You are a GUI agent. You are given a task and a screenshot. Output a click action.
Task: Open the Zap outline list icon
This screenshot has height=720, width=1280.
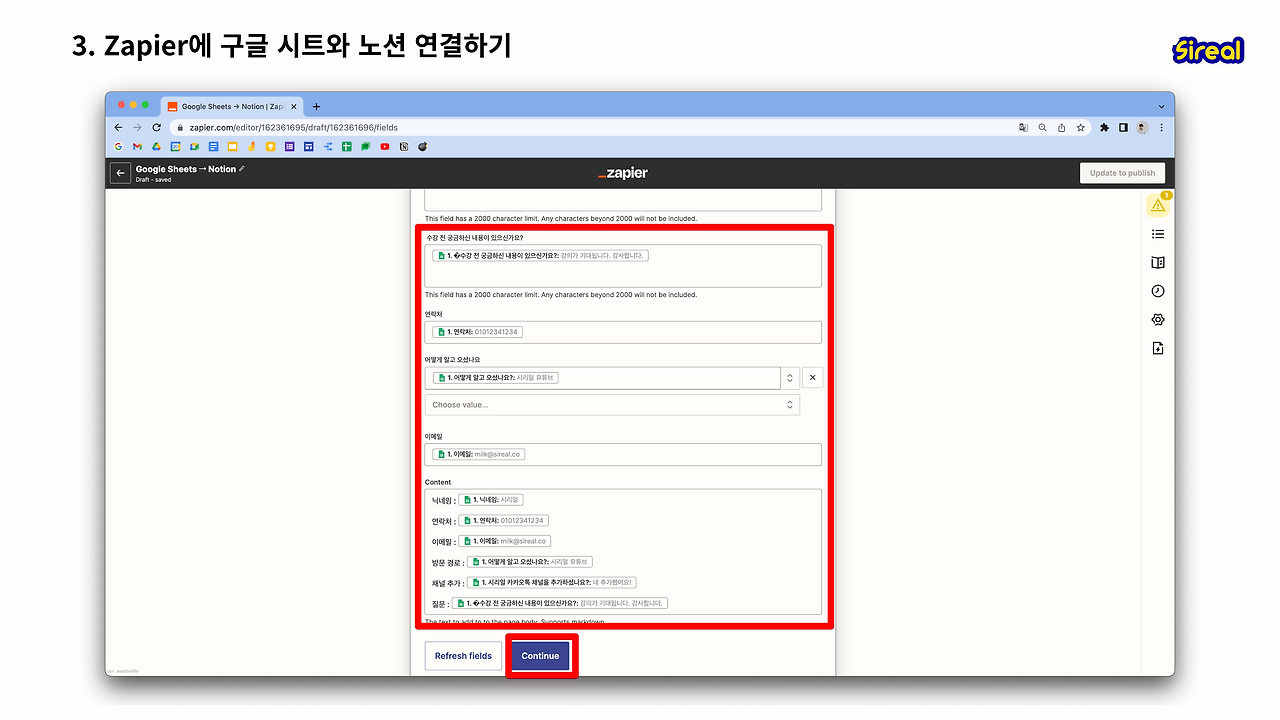tap(1158, 234)
